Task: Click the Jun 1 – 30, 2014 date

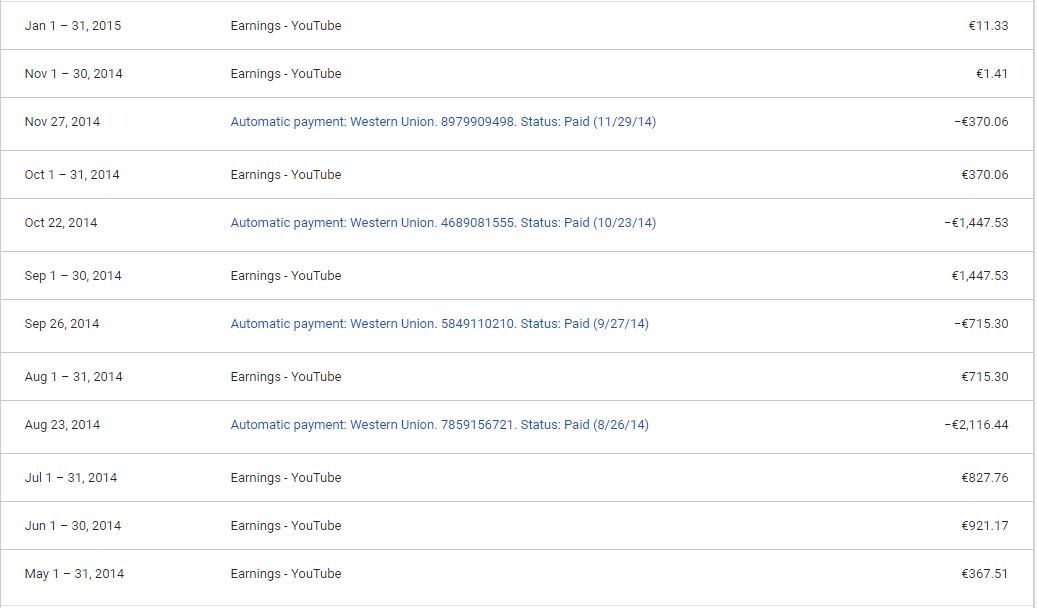Action: pos(73,526)
